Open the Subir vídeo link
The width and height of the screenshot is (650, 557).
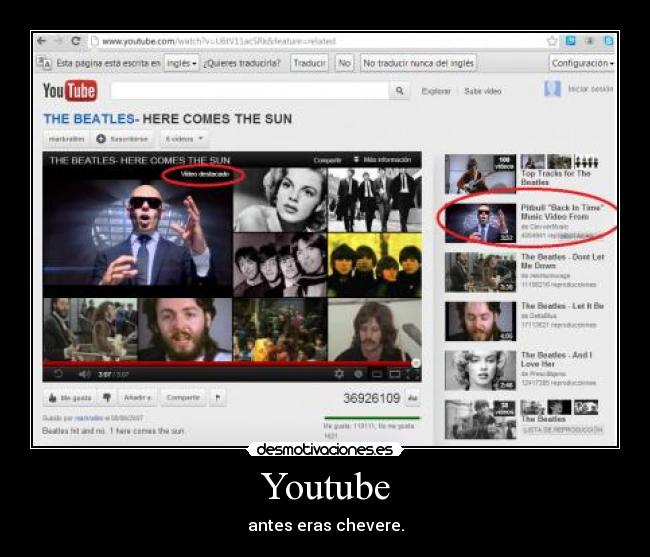tap(483, 91)
